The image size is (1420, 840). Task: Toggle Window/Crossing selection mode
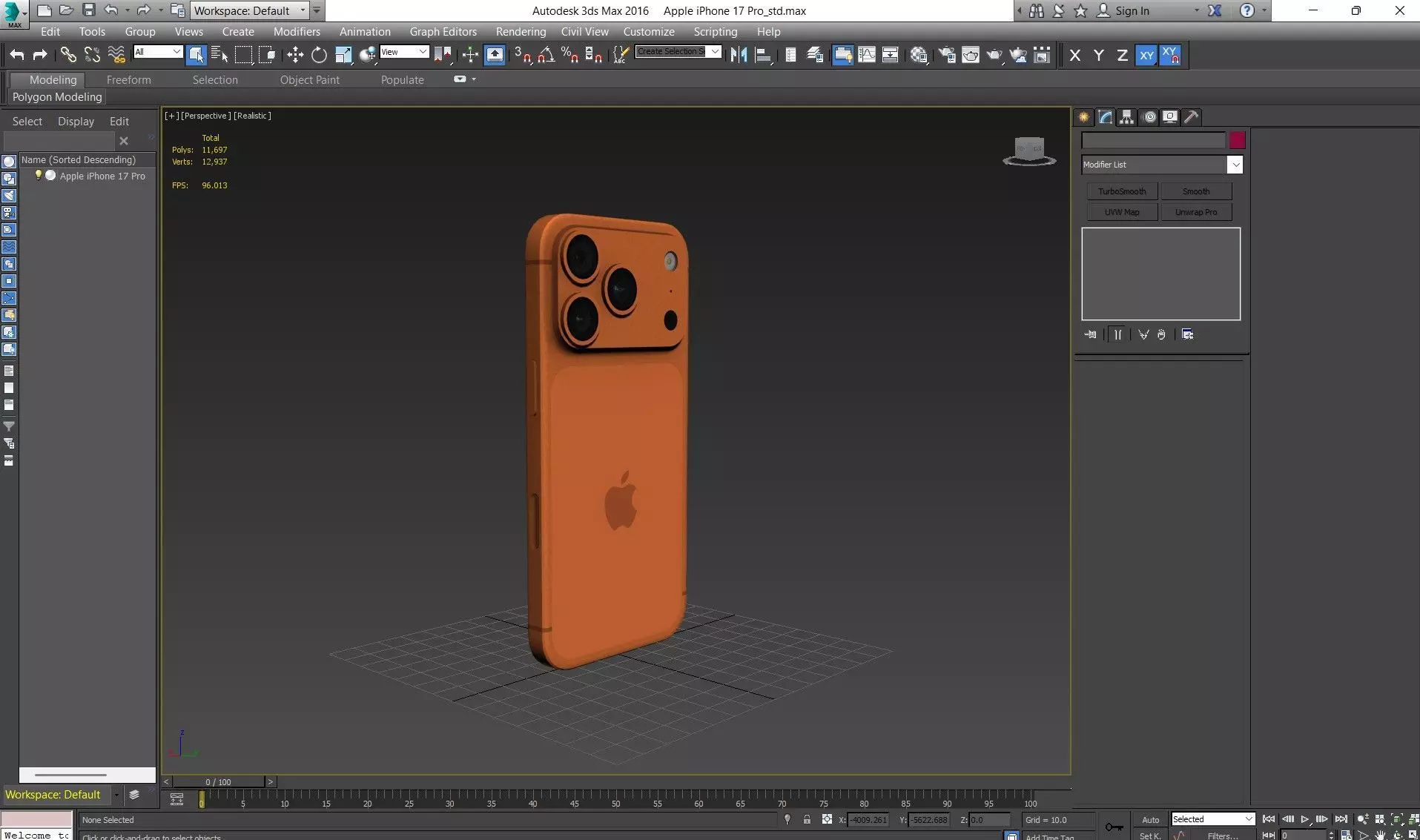[267, 55]
